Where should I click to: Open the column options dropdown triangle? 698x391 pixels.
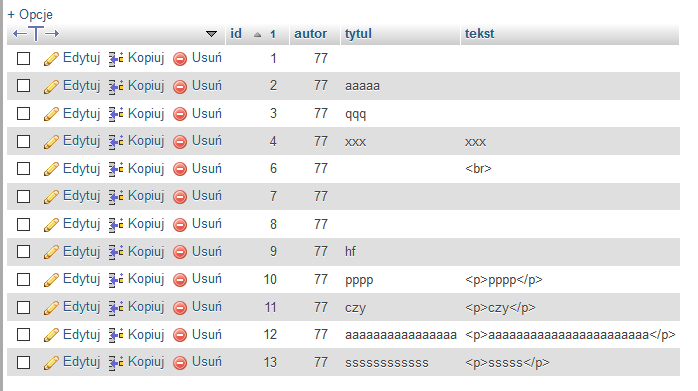(x=211, y=34)
